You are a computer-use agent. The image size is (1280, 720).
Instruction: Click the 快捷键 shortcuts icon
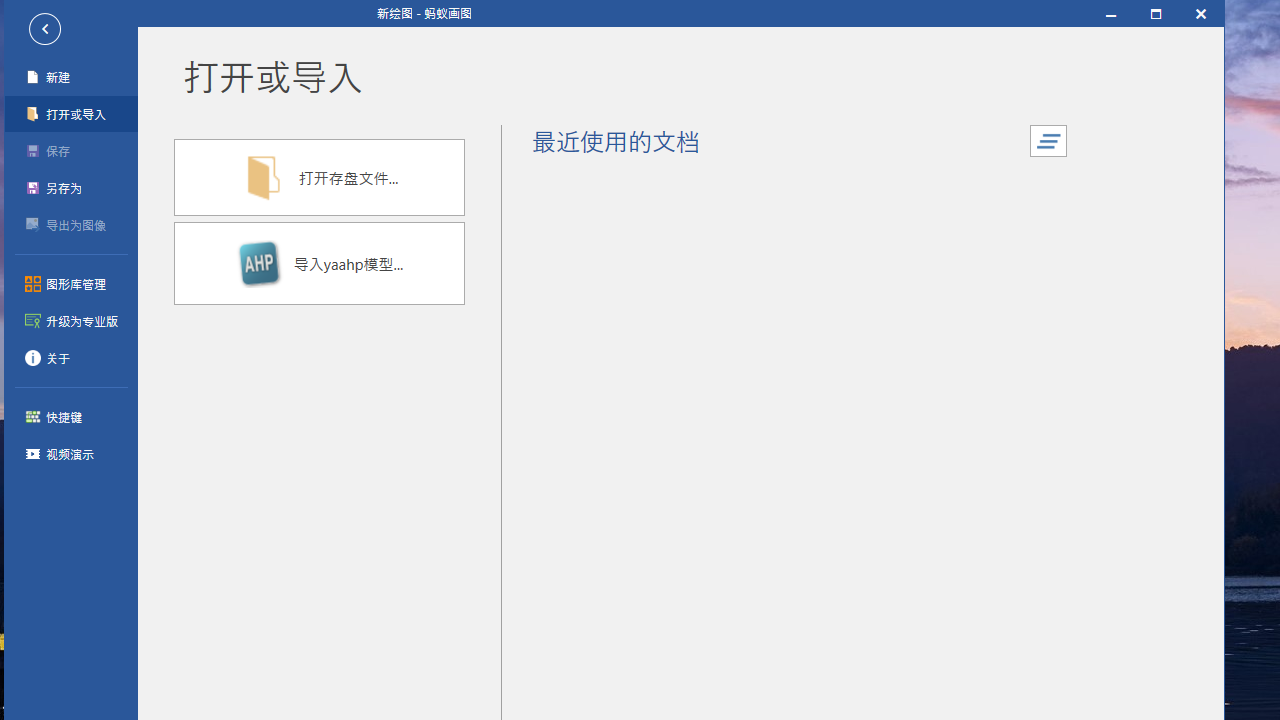(x=33, y=417)
